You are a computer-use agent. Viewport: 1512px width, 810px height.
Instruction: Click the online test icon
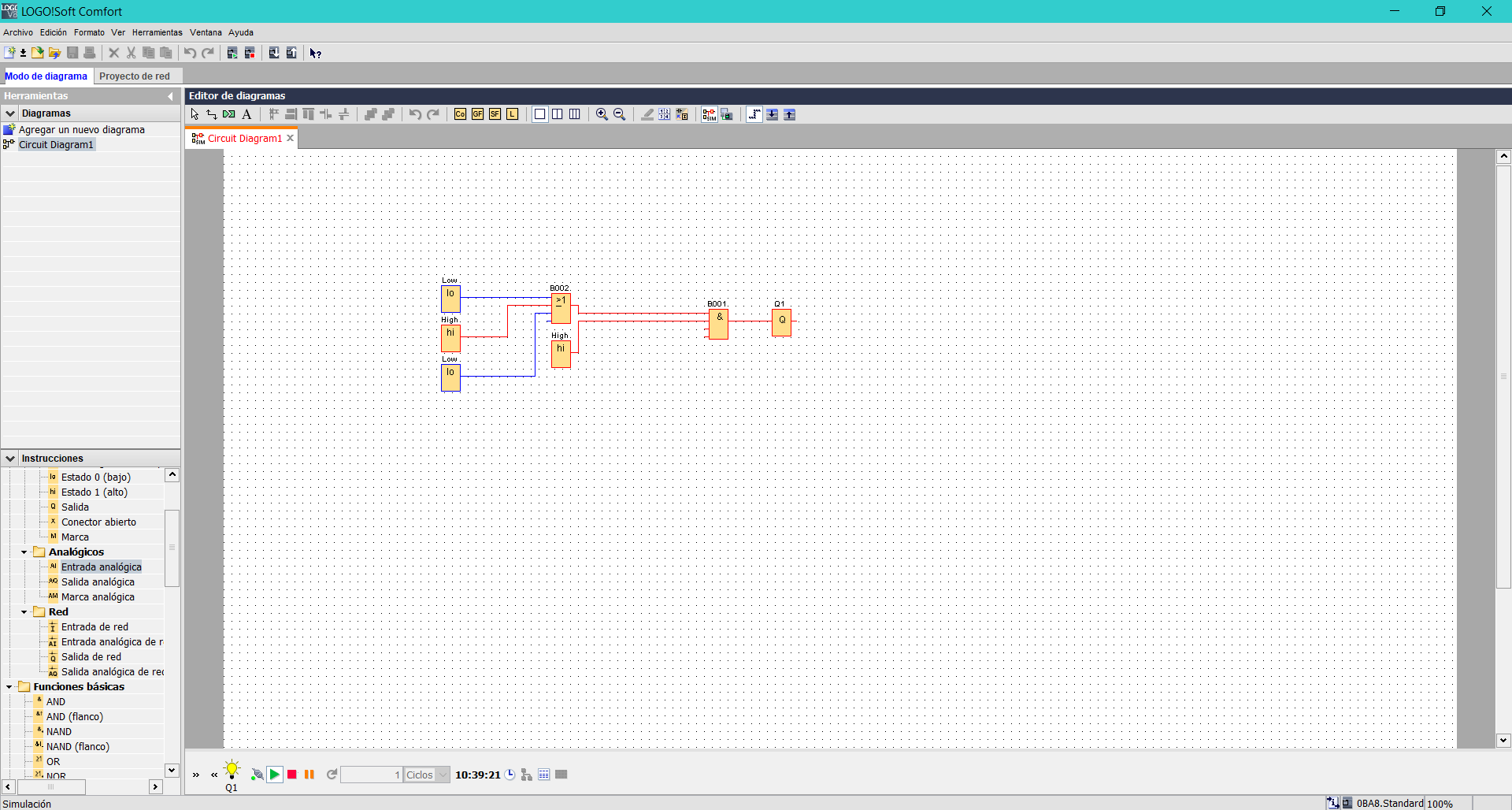point(727,114)
